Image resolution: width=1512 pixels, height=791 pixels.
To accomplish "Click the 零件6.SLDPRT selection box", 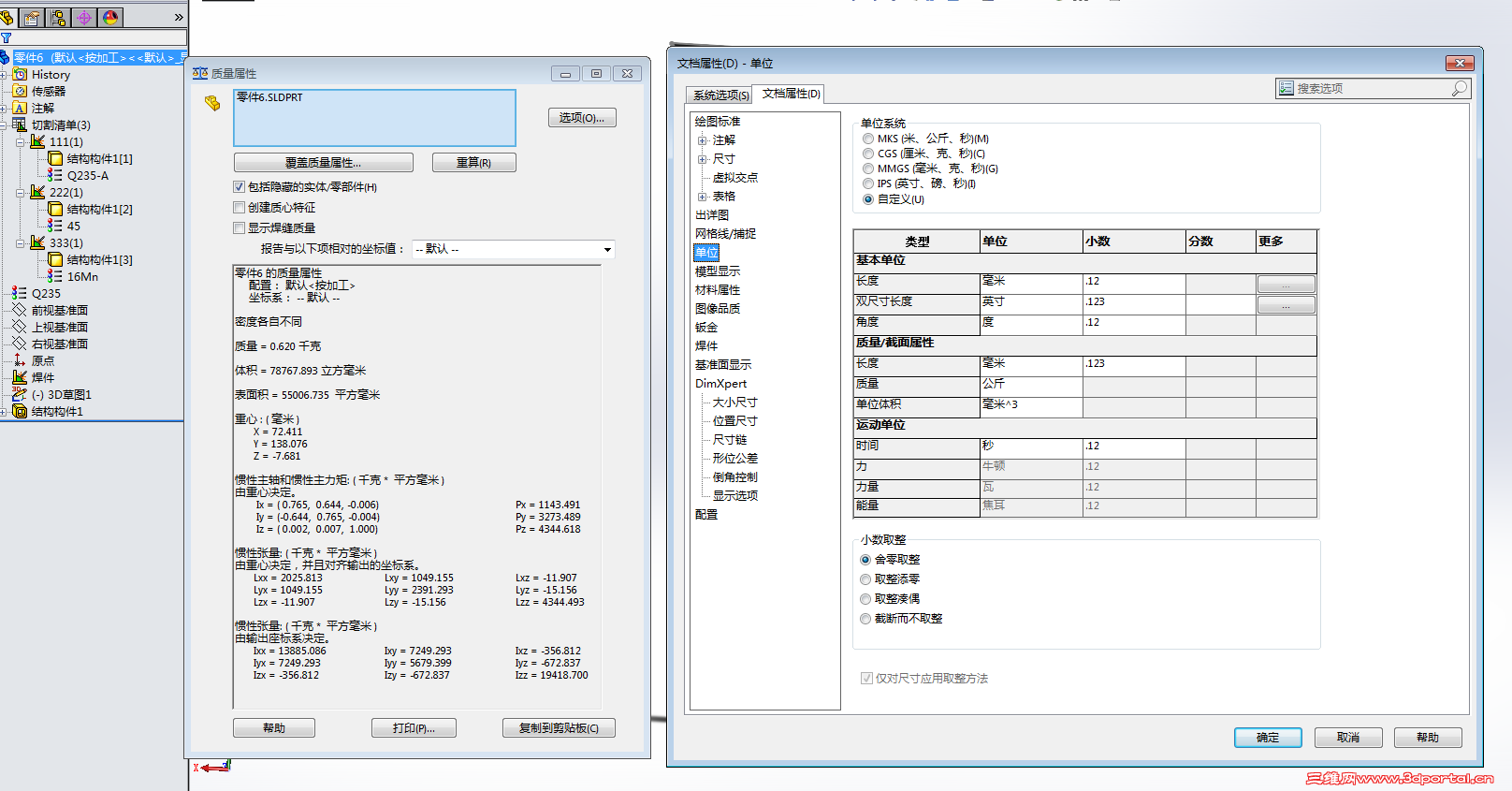I will pyautogui.click(x=374, y=118).
